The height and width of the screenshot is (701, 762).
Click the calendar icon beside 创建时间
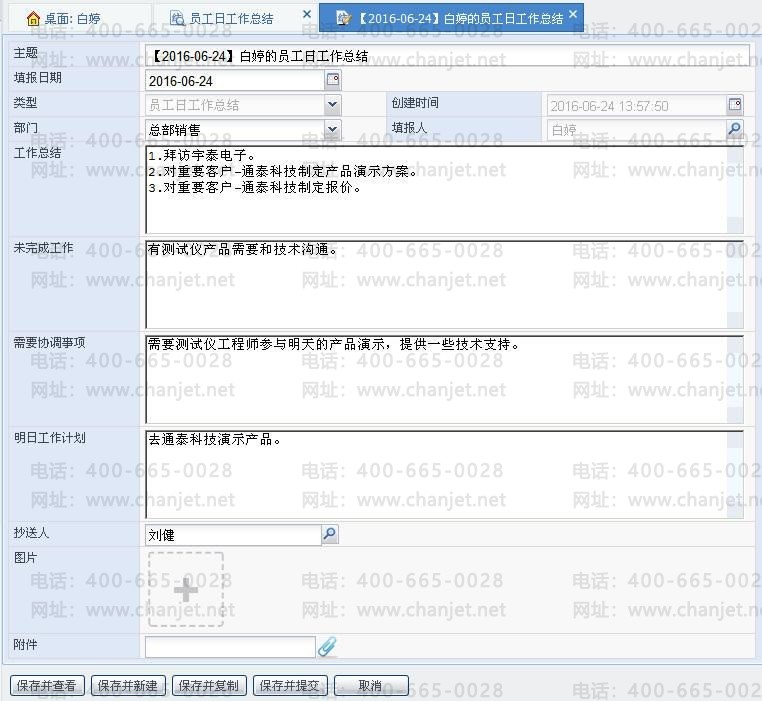pyautogui.click(x=735, y=105)
